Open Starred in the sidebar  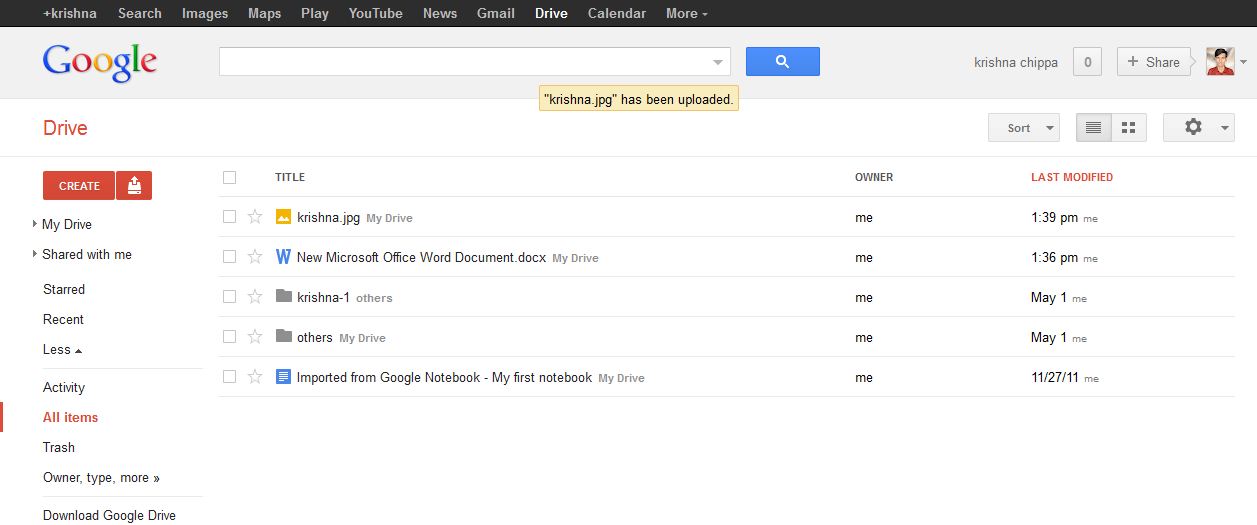click(x=64, y=289)
